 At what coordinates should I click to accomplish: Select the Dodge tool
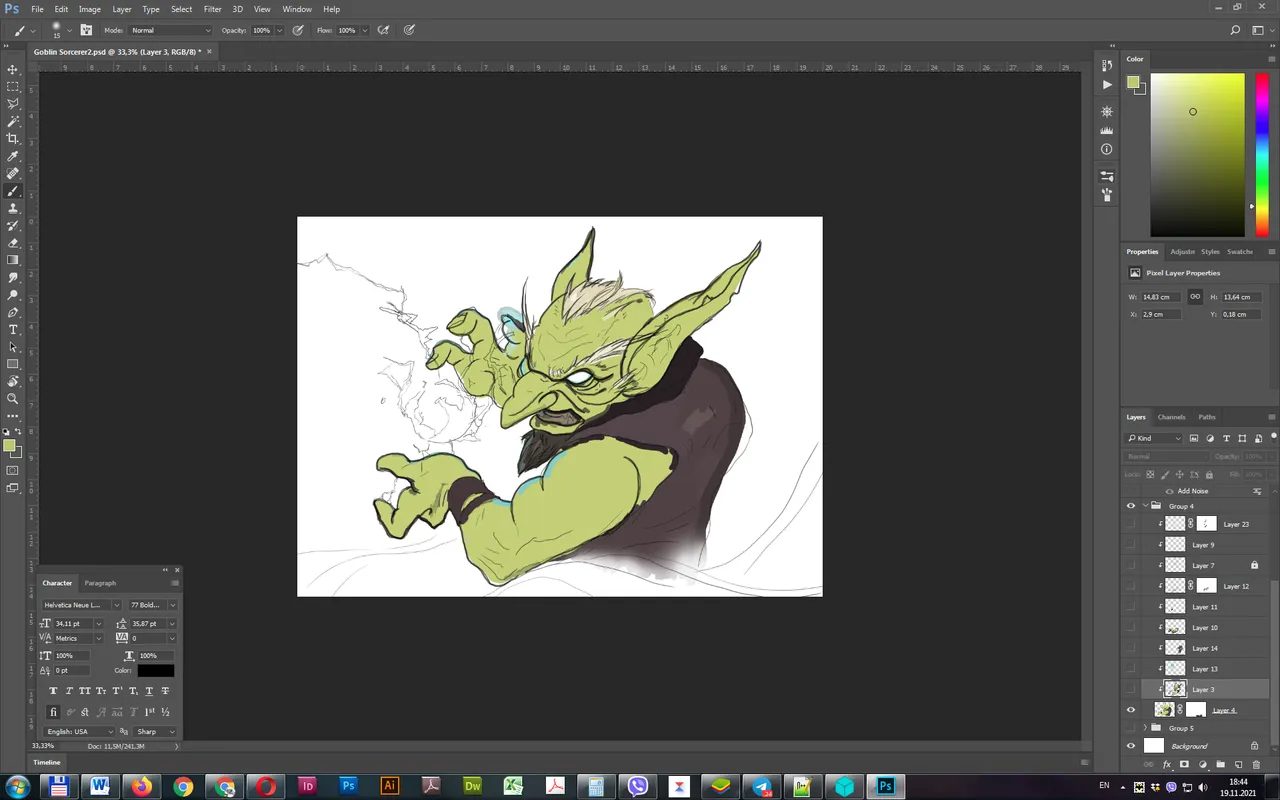[13, 295]
